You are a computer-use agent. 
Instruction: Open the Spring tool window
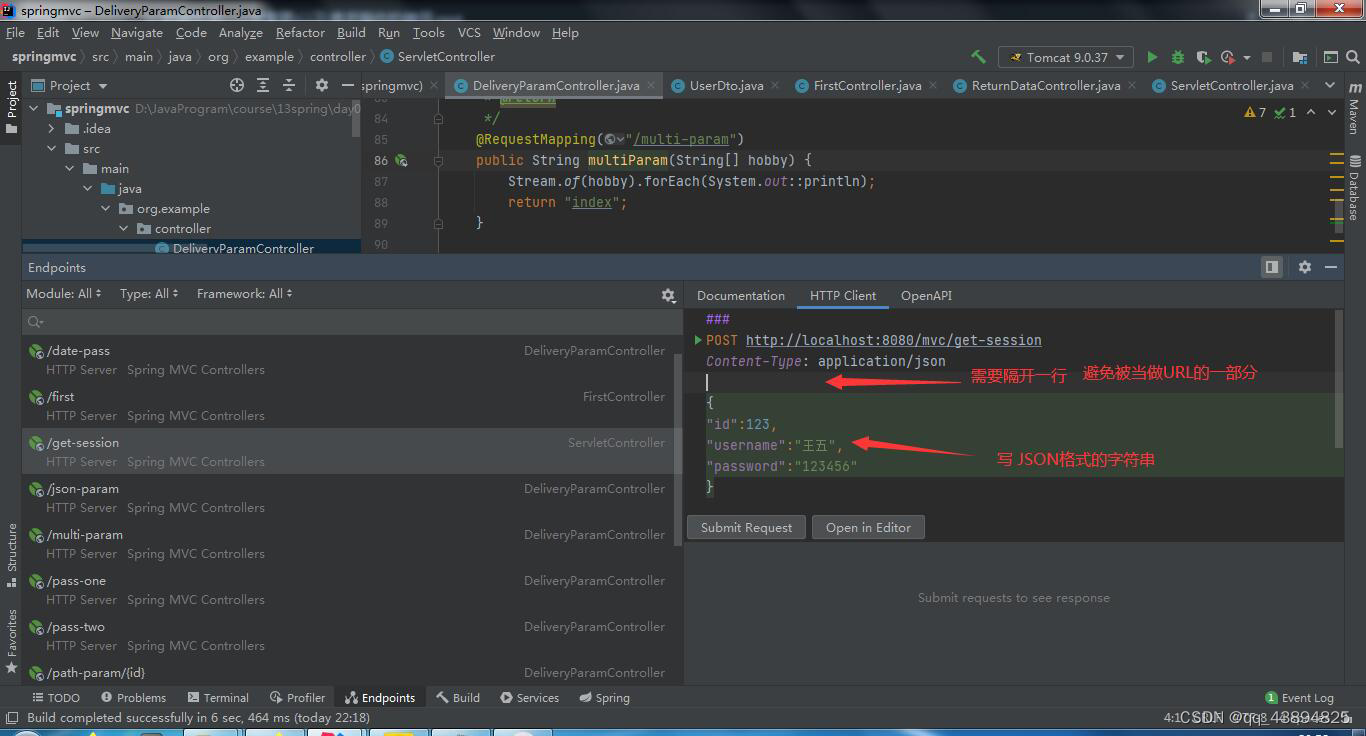(604, 697)
